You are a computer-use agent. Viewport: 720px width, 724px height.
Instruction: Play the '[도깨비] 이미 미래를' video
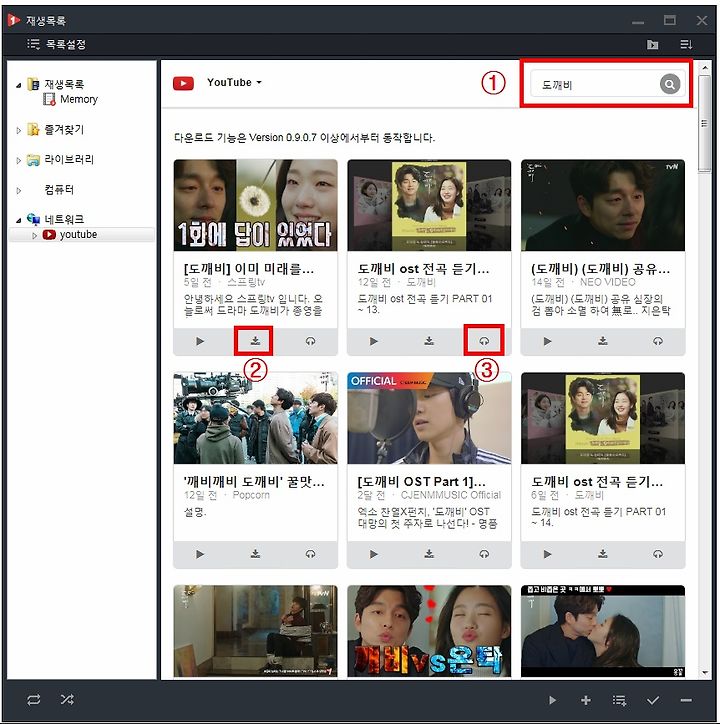pyautogui.click(x=200, y=341)
